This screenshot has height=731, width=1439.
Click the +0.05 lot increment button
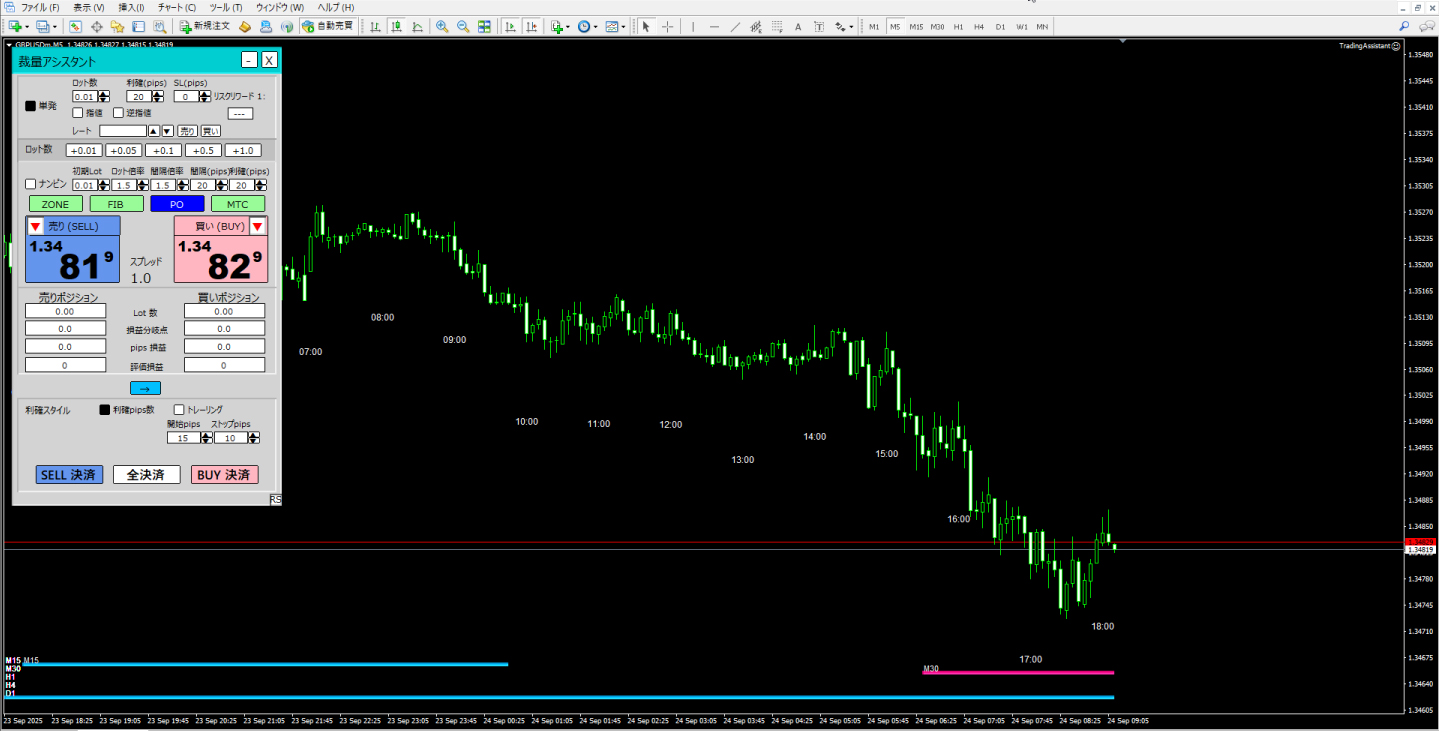(124, 150)
